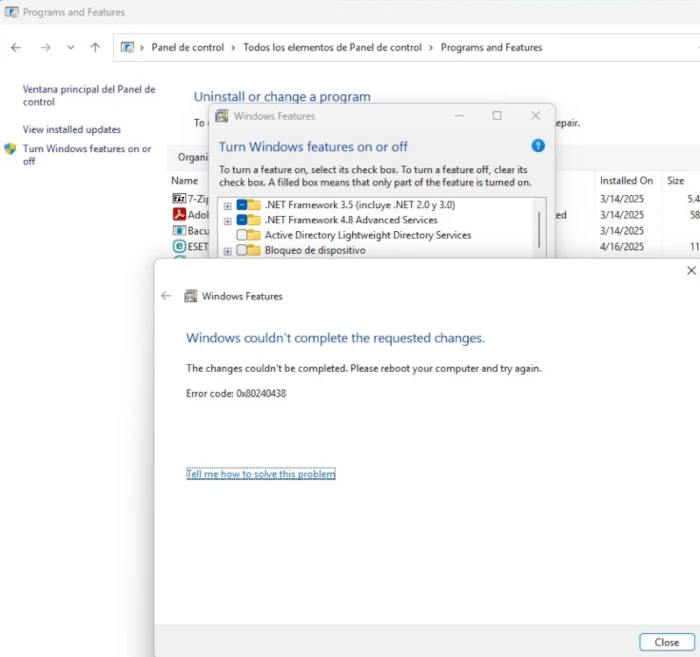The width and height of the screenshot is (700, 657).
Task: Click Windows couldn't complete the requested changes heading
Action: tap(335, 338)
